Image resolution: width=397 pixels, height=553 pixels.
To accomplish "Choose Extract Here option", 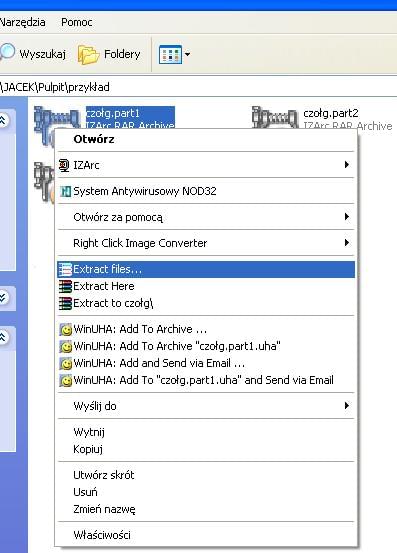I will (x=206, y=286).
